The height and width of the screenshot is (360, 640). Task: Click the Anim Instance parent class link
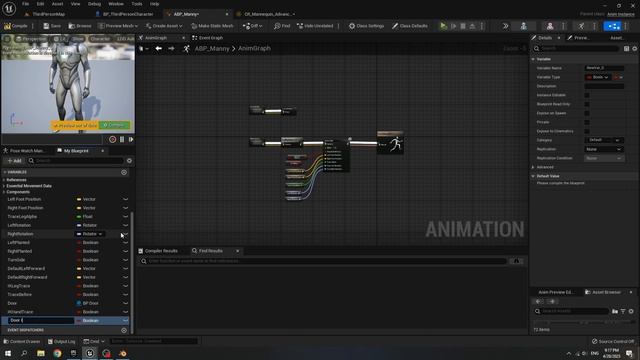pos(620,14)
